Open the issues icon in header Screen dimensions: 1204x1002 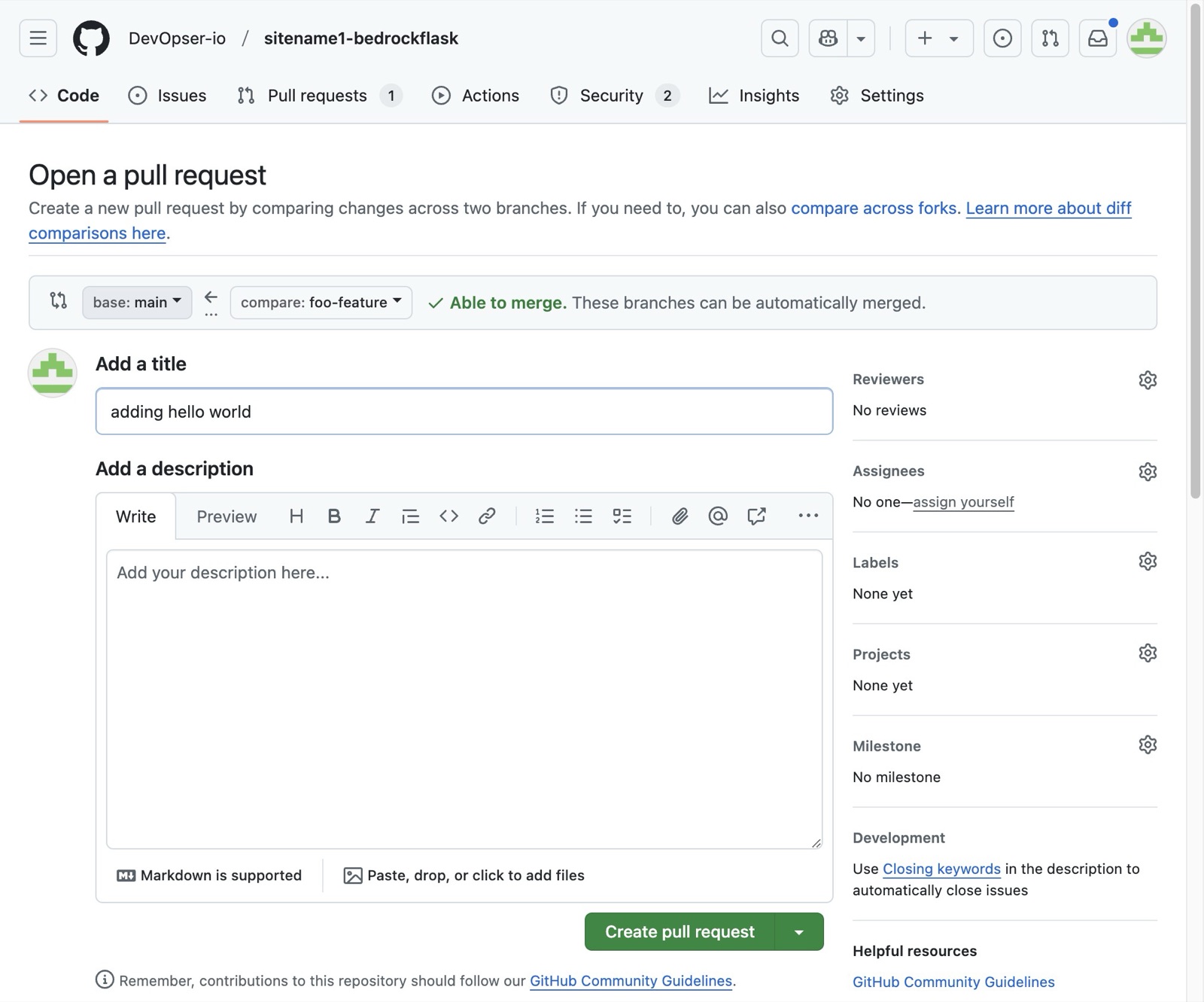pyautogui.click(x=1002, y=38)
